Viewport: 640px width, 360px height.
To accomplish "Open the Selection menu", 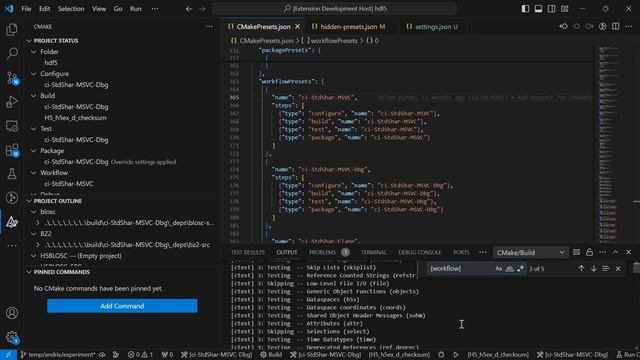I will pyautogui.click(x=71, y=9).
